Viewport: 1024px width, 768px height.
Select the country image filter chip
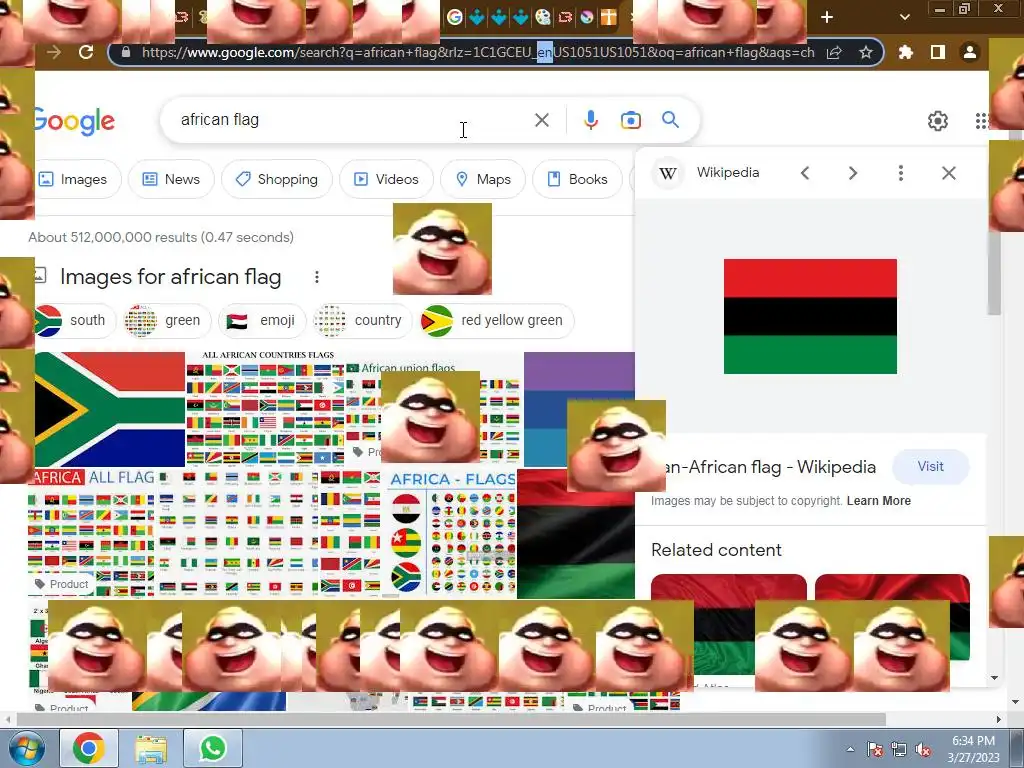point(363,321)
